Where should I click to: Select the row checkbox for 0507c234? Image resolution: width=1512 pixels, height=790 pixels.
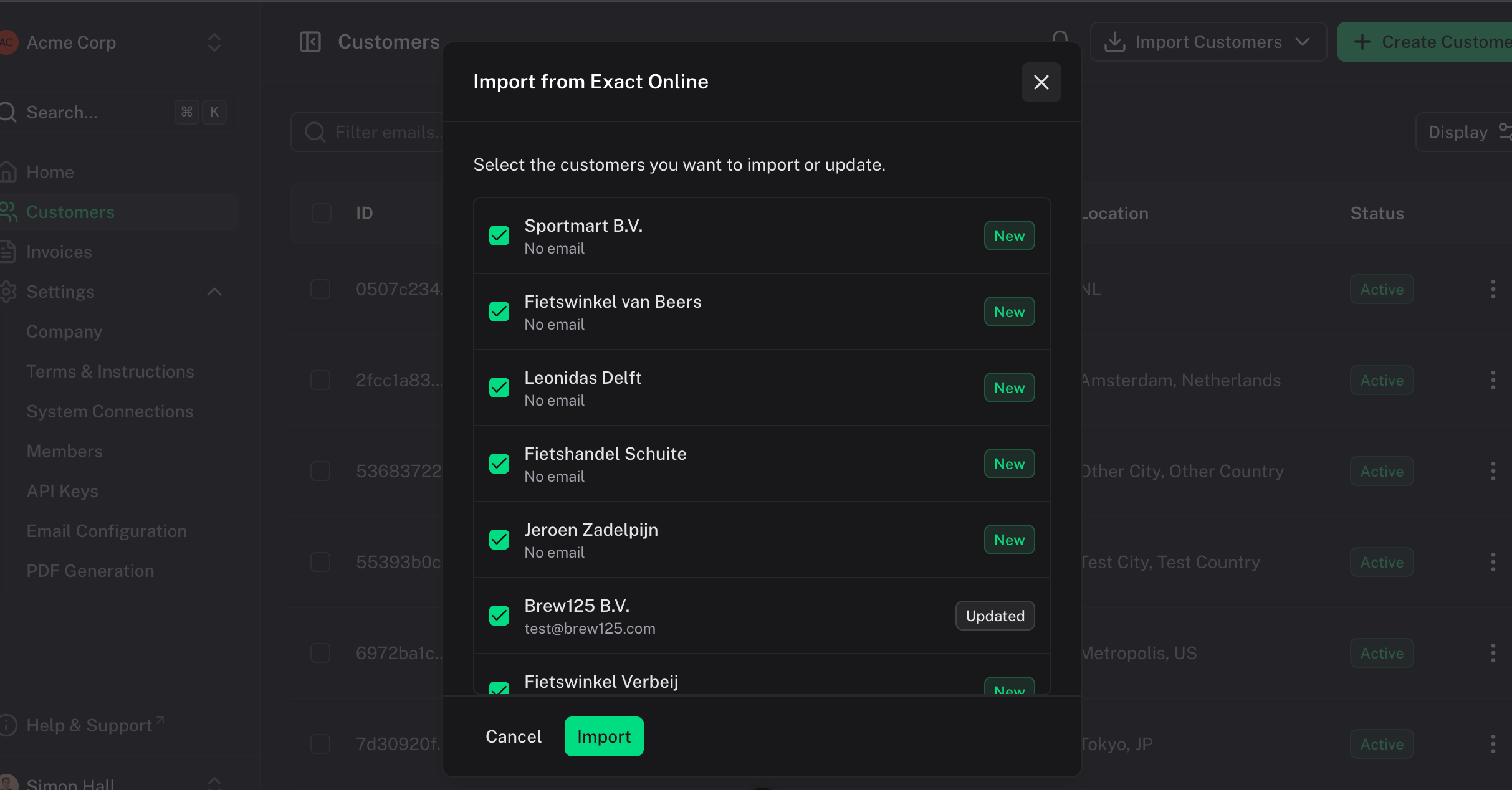click(x=320, y=289)
